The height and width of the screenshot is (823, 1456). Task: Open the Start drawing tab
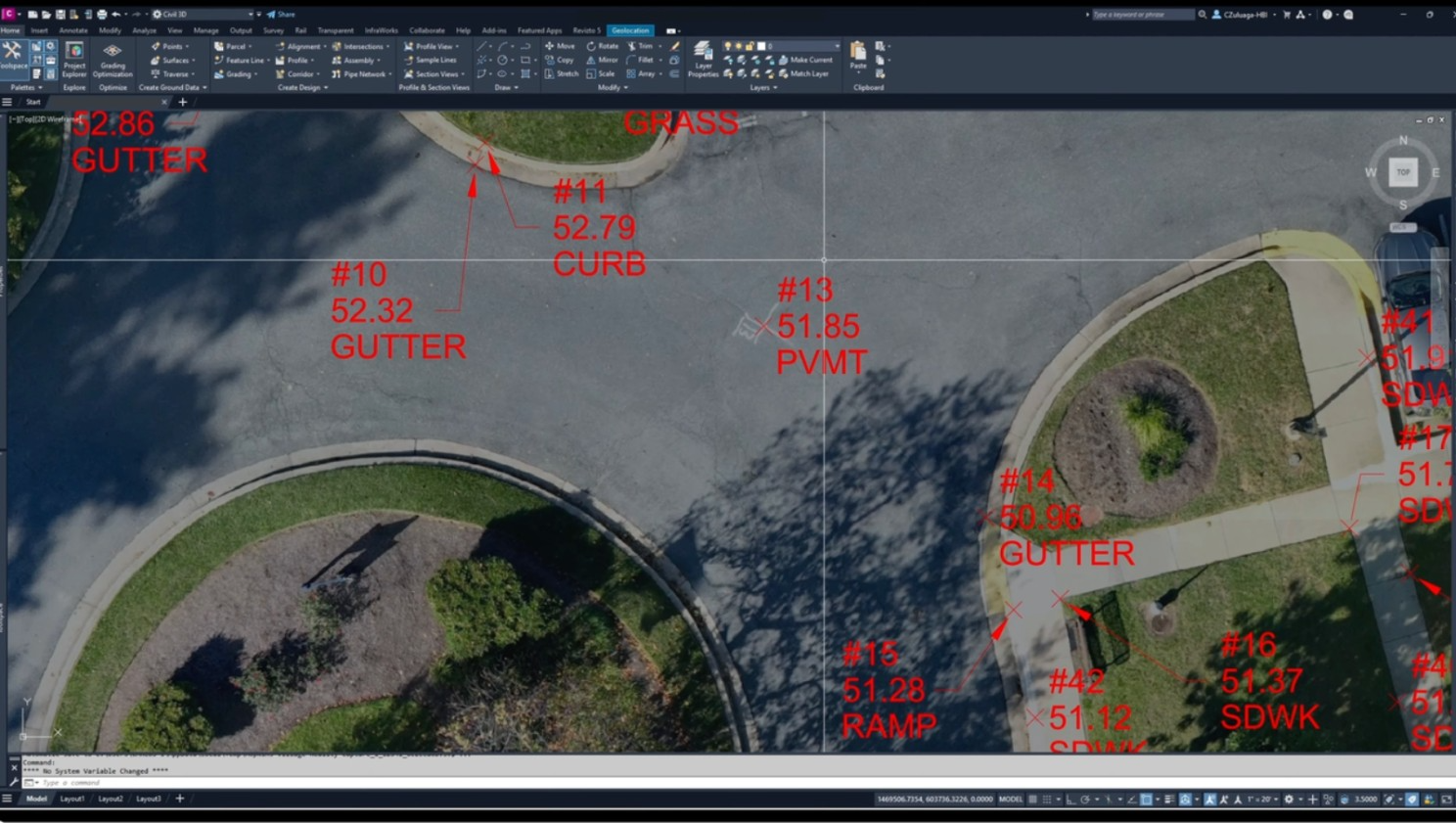[x=33, y=102]
